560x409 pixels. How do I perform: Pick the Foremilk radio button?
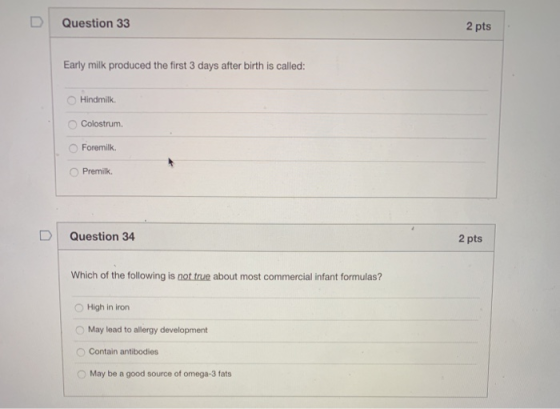[73, 148]
